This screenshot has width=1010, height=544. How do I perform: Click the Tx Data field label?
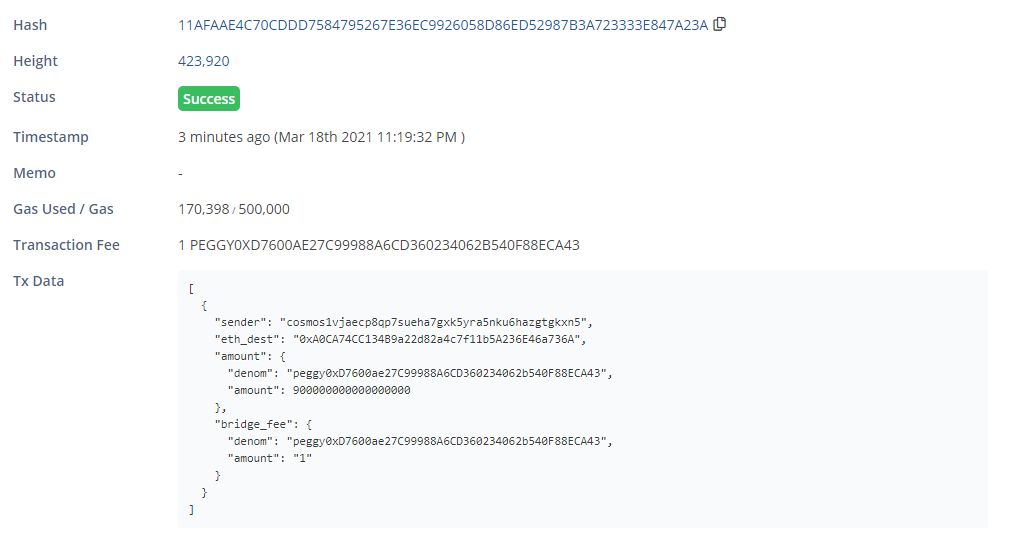38,281
